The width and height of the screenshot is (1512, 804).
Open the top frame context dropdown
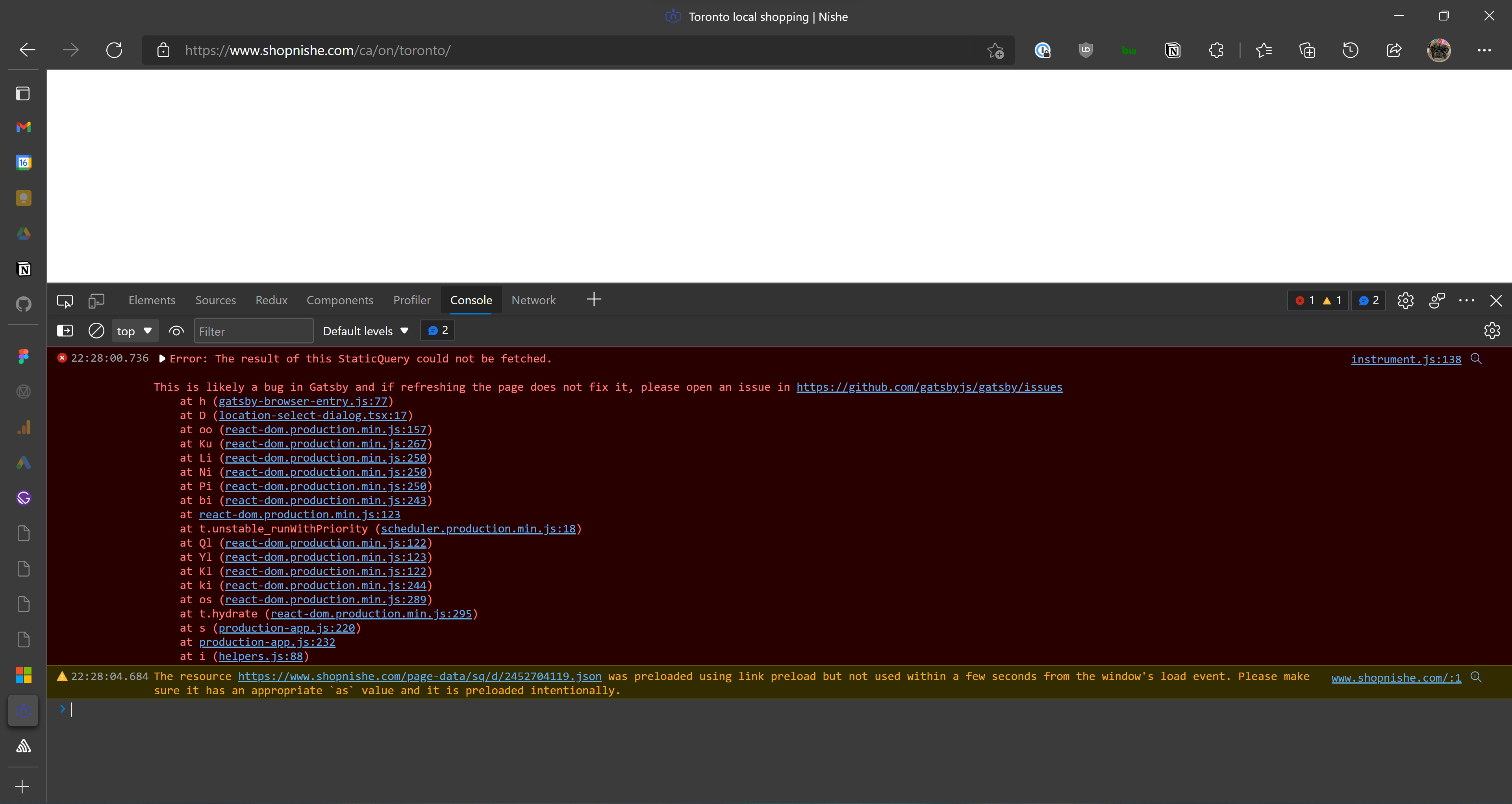[134, 330]
